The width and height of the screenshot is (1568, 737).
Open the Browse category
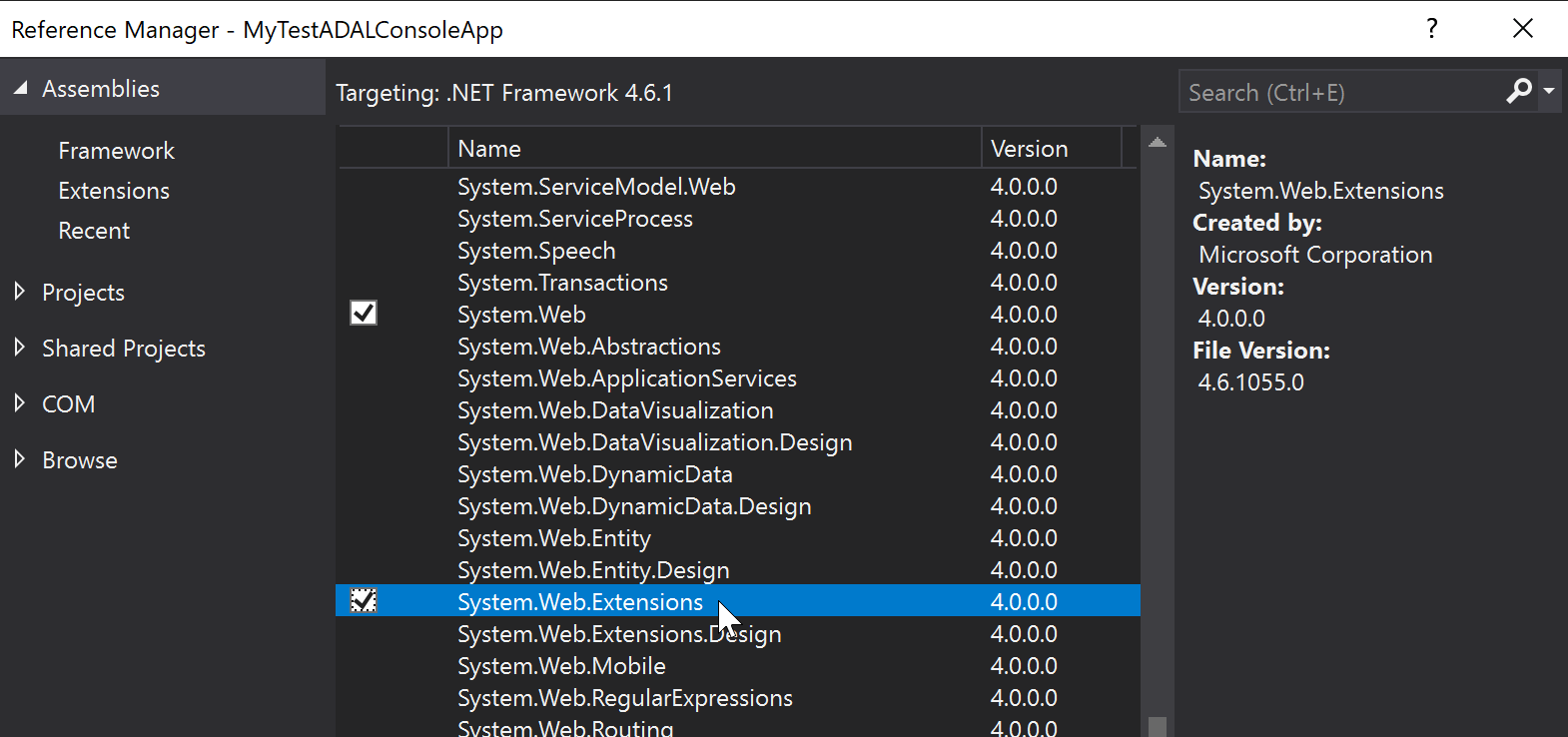[80, 460]
